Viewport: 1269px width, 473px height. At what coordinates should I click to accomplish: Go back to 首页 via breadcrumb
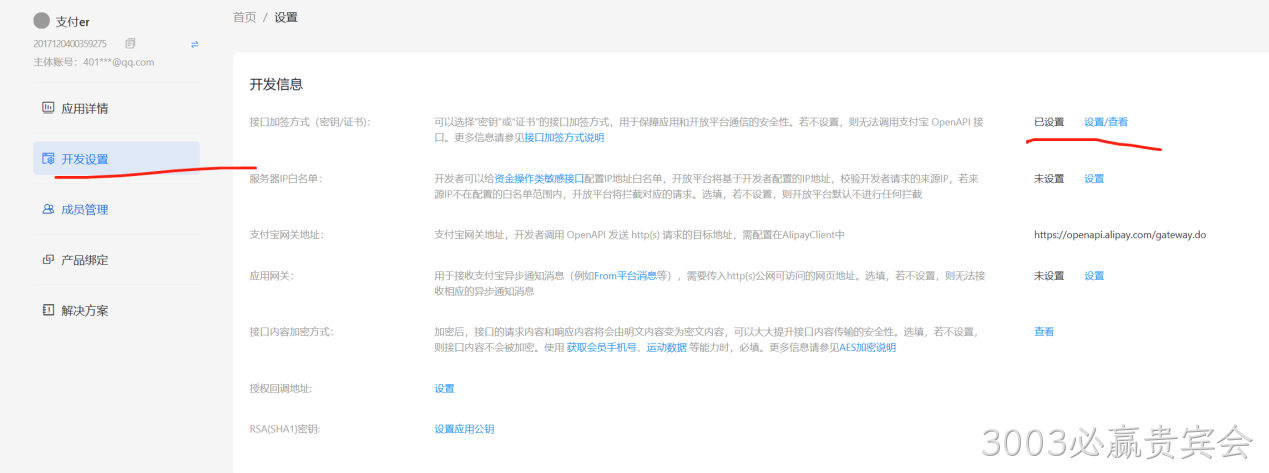click(x=244, y=17)
